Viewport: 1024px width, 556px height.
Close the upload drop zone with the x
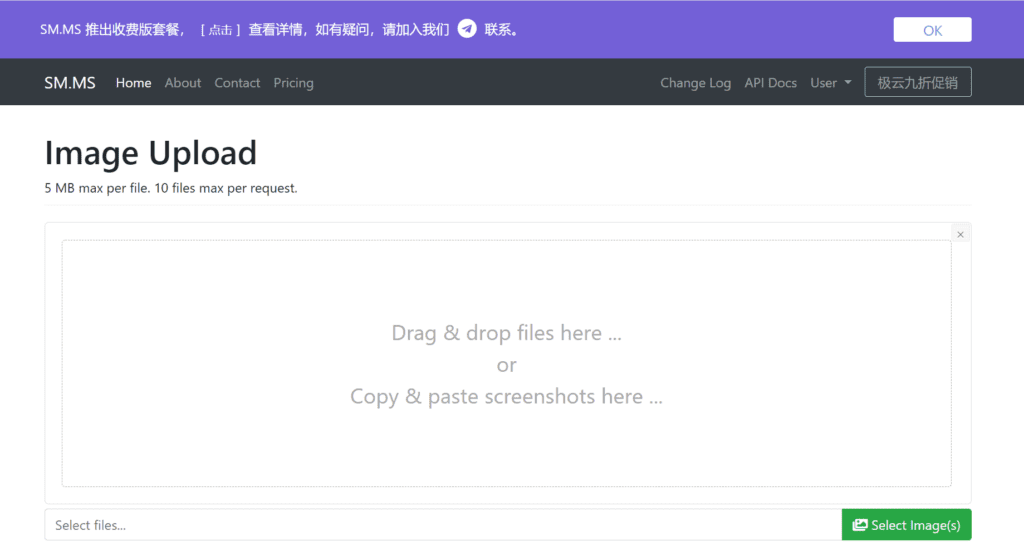960,234
